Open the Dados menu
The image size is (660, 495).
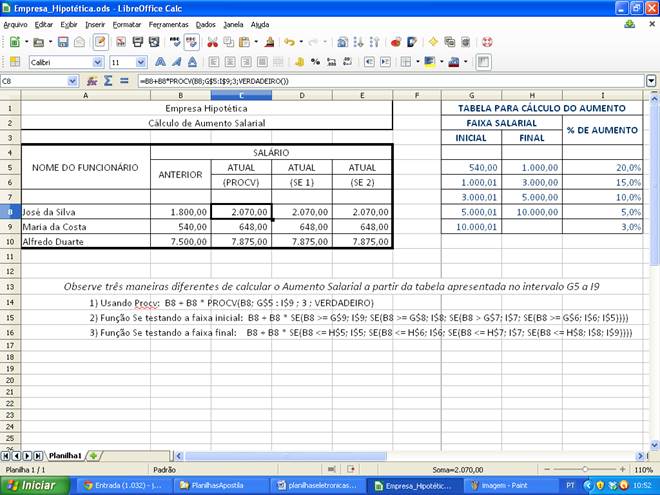click(x=205, y=23)
